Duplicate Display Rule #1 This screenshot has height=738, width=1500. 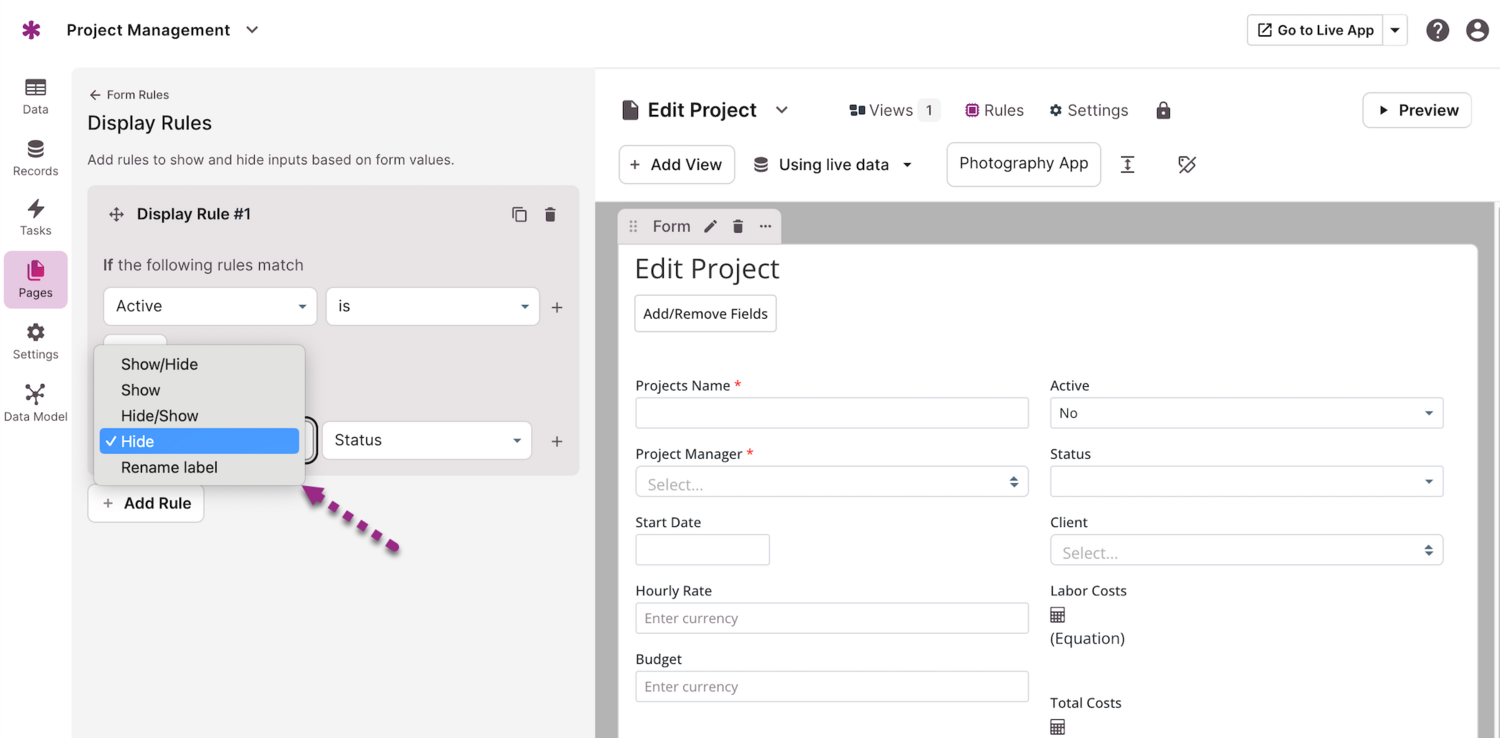click(x=519, y=214)
